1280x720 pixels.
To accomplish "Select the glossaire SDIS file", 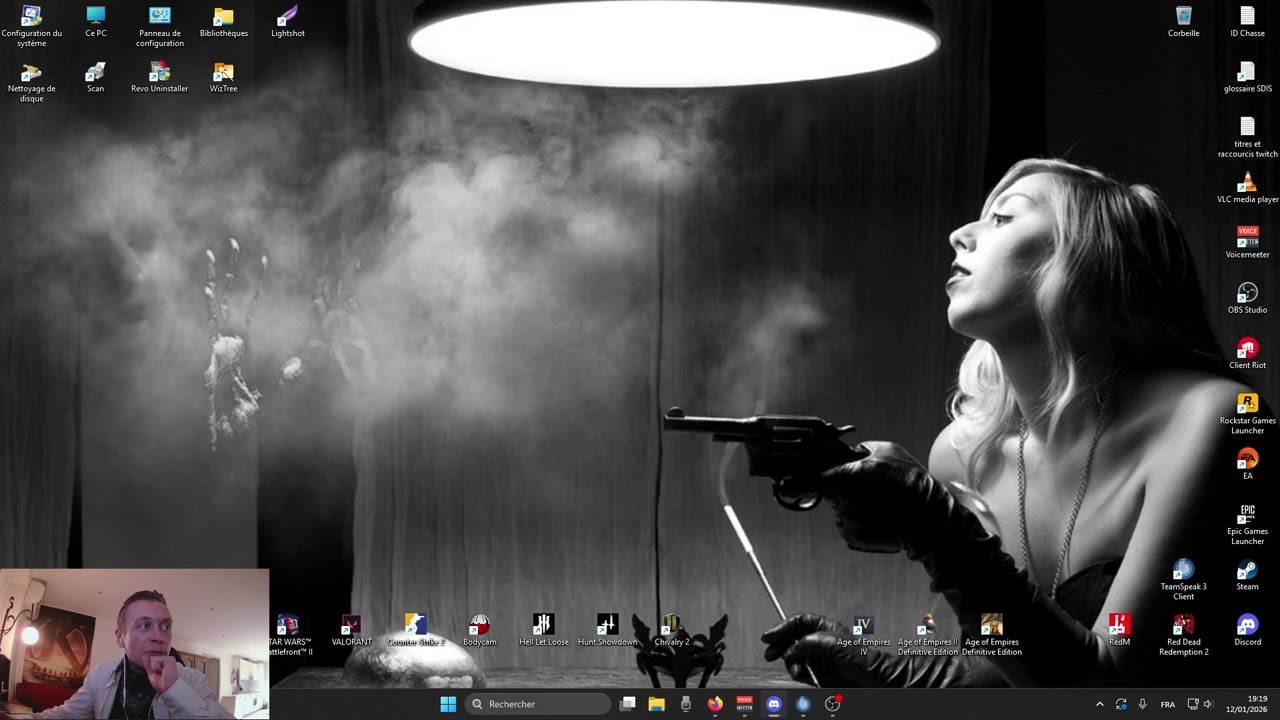I will coord(1247,78).
